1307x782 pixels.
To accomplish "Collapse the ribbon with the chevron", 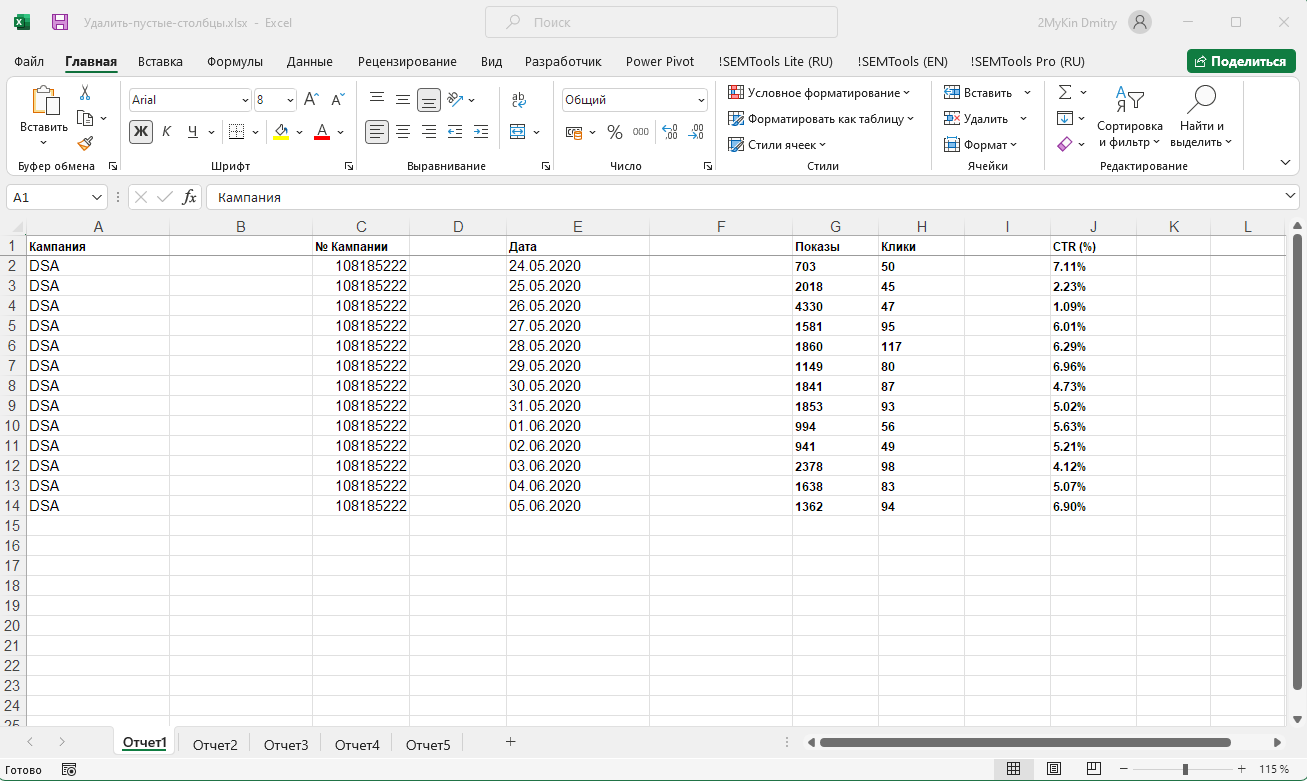I will 1286,162.
